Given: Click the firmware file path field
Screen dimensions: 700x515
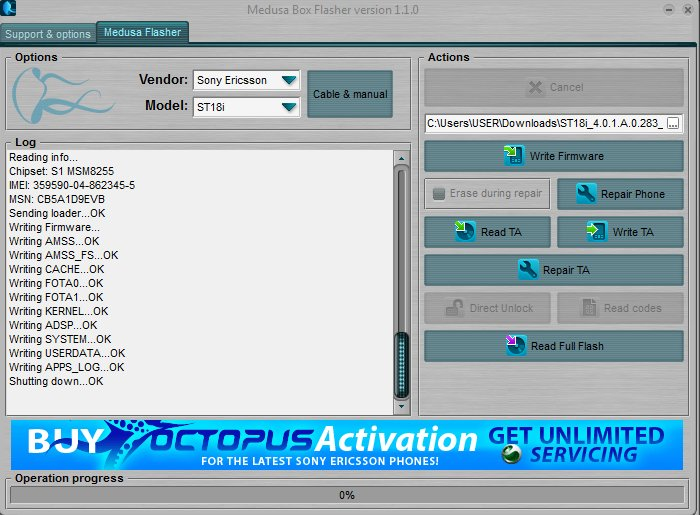Looking at the screenshot, I should tap(546, 123).
